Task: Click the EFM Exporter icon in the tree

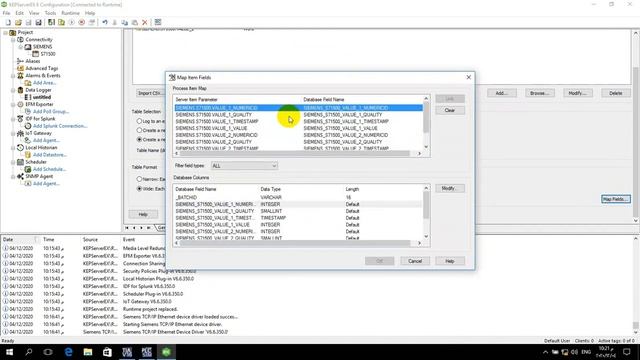Action: (x=20, y=104)
